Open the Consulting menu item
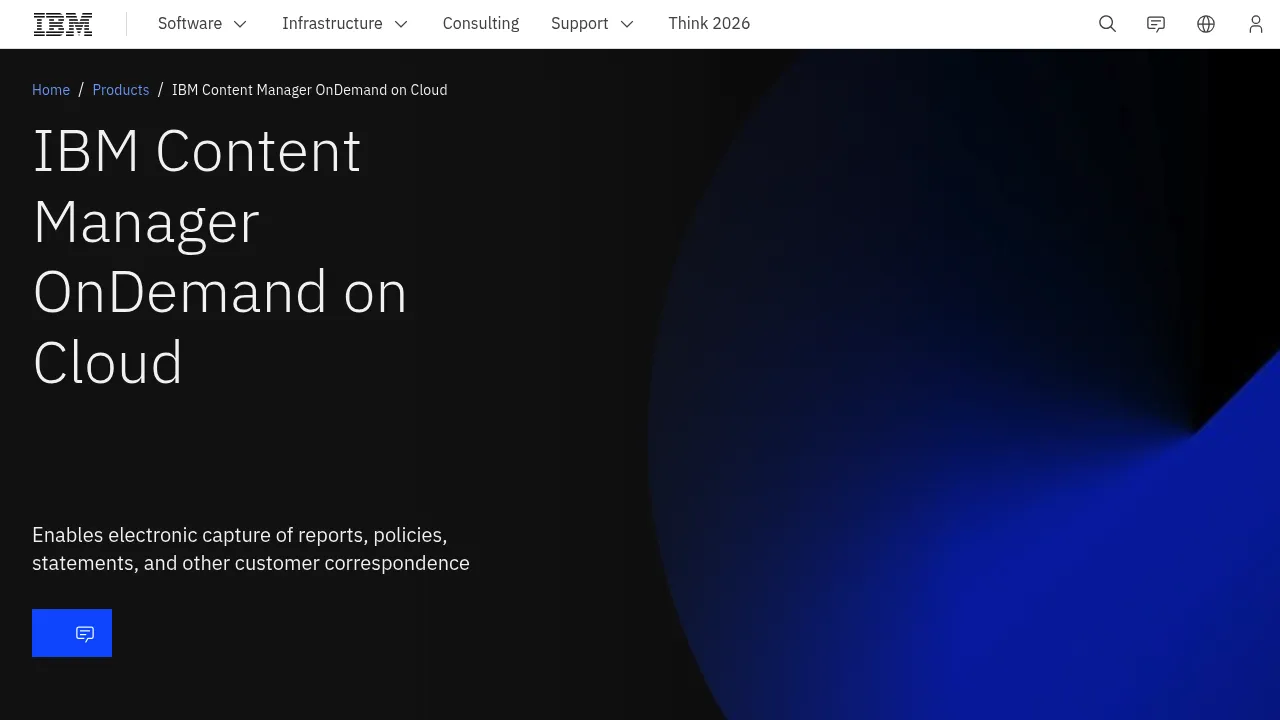Viewport: 1280px width, 720px height. click(x=481, y=24)
